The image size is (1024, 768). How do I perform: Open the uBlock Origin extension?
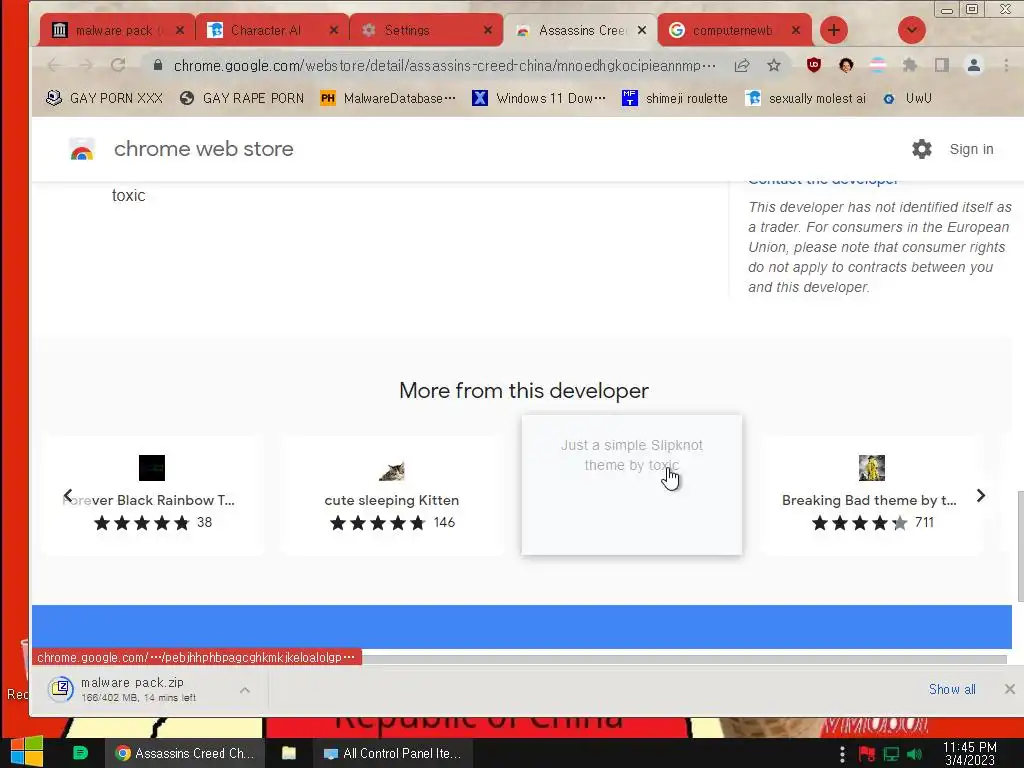pyautogui.click(x=814, y=65)
